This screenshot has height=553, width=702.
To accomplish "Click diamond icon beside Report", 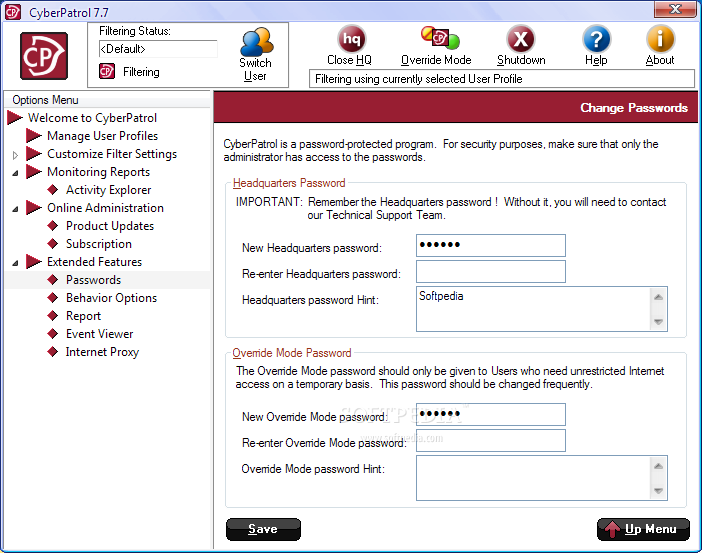I will [53, 316].
